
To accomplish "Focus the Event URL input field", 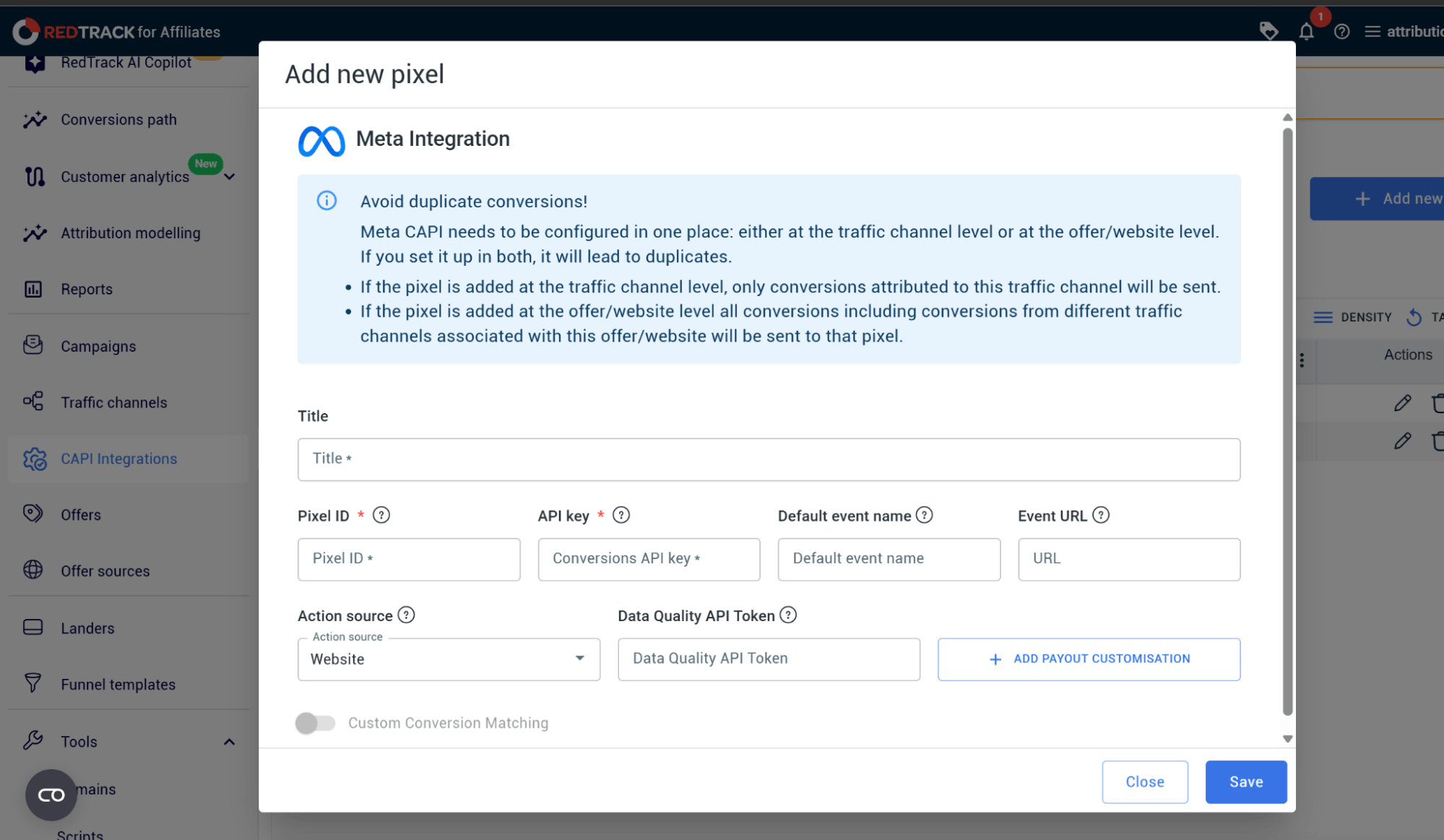I will (x=1128, y=559).
